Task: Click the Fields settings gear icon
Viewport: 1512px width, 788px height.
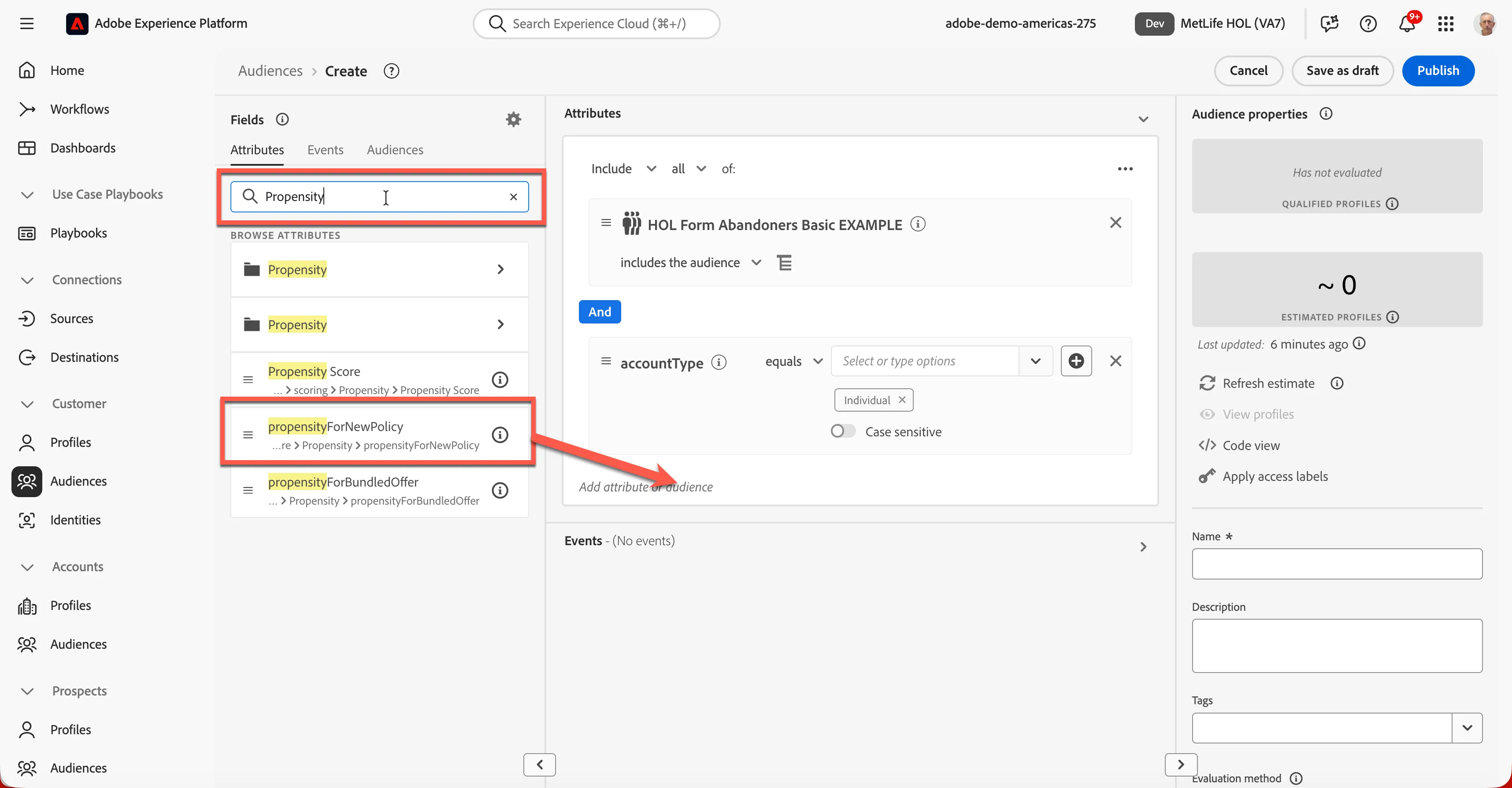Action: (x=514, y=120)
